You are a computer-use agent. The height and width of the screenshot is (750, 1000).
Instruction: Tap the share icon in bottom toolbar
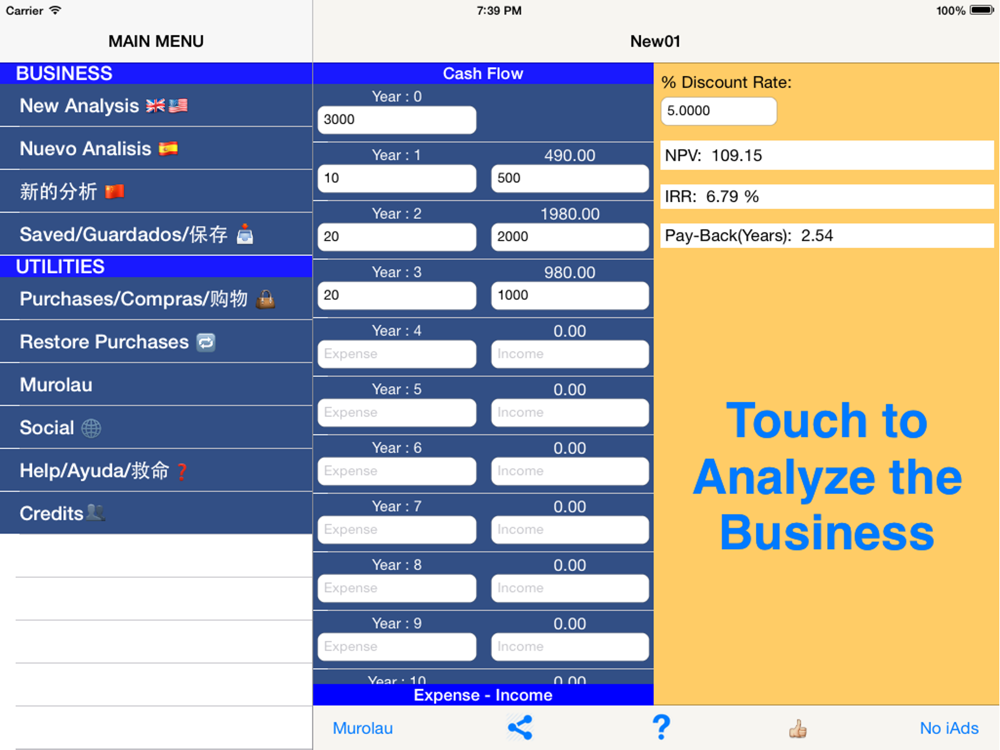[520, 728]
